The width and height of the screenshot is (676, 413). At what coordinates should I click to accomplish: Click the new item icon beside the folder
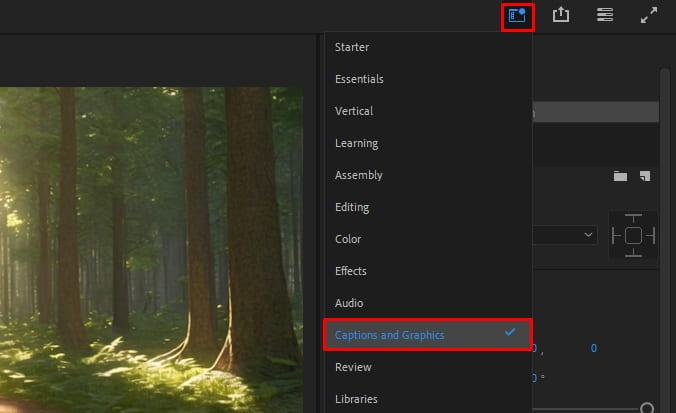[645, 176]
